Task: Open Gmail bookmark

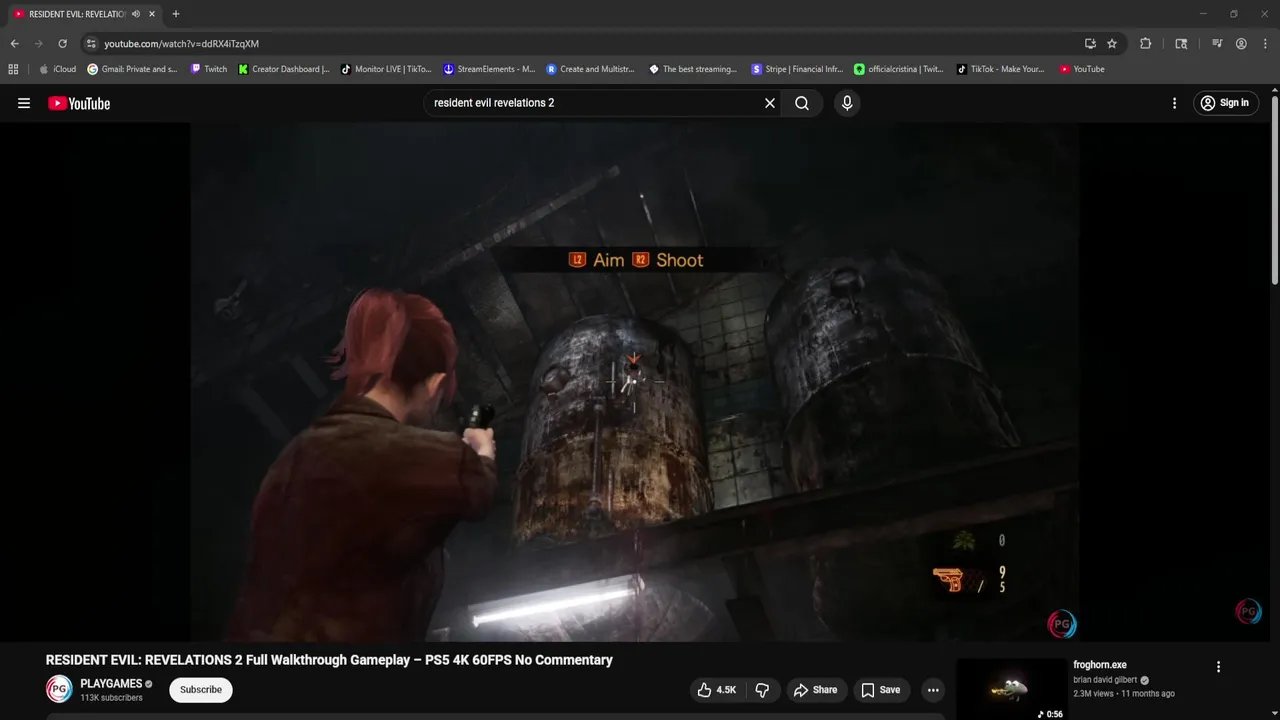Action: pos(132,69)
